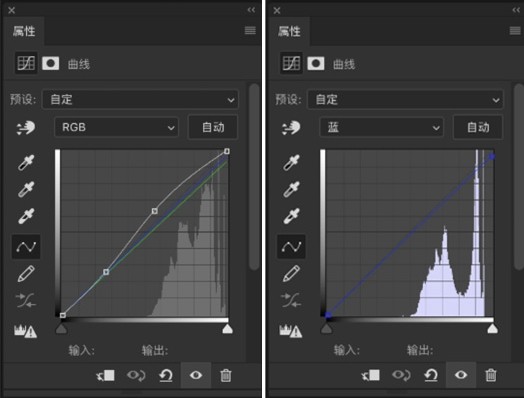Click the black point slider under RGB curve
The width and height of the screenshot is (524, 398).
[61, 329]
